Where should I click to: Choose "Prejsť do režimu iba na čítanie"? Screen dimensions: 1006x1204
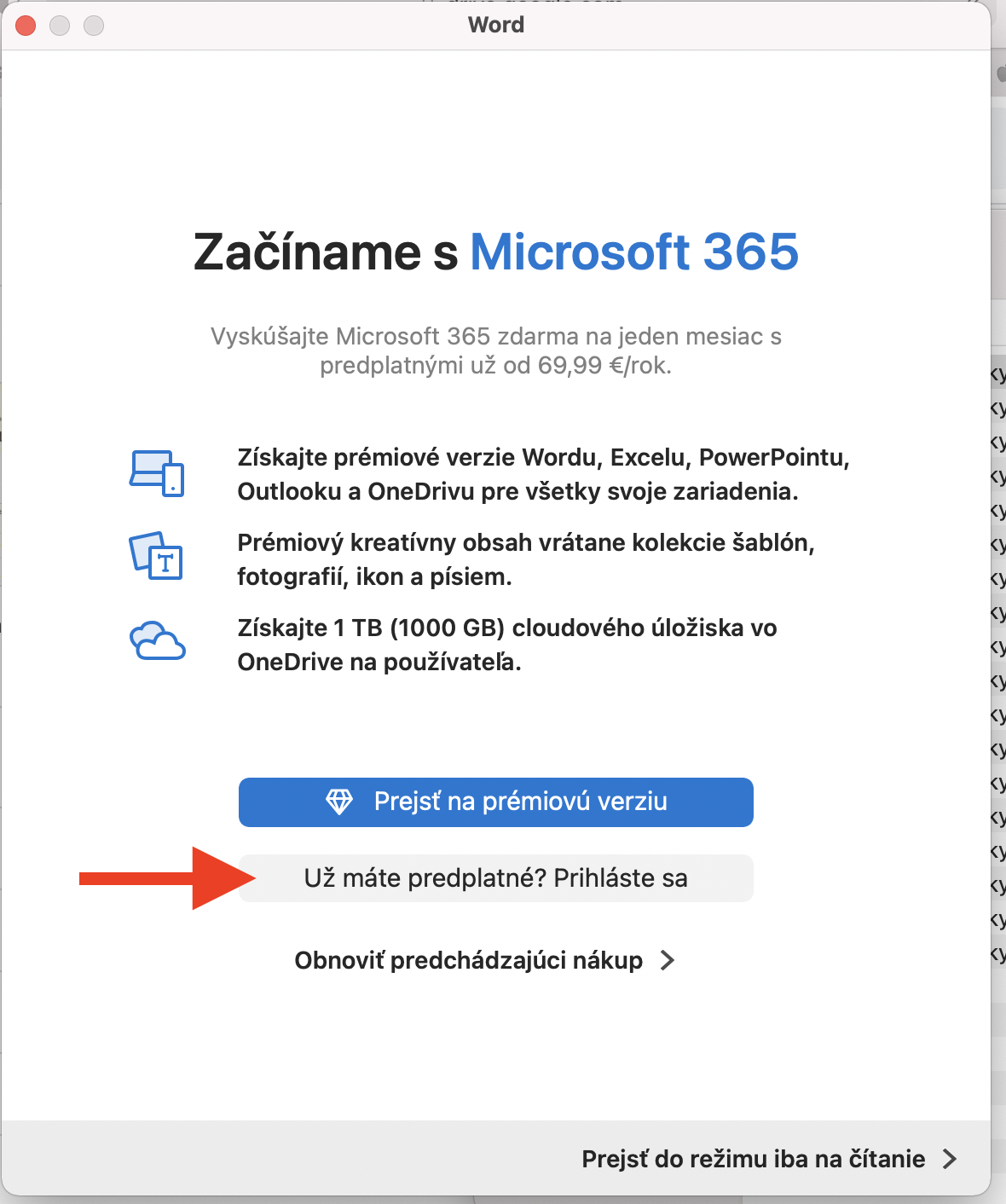tap(753, 1159)
